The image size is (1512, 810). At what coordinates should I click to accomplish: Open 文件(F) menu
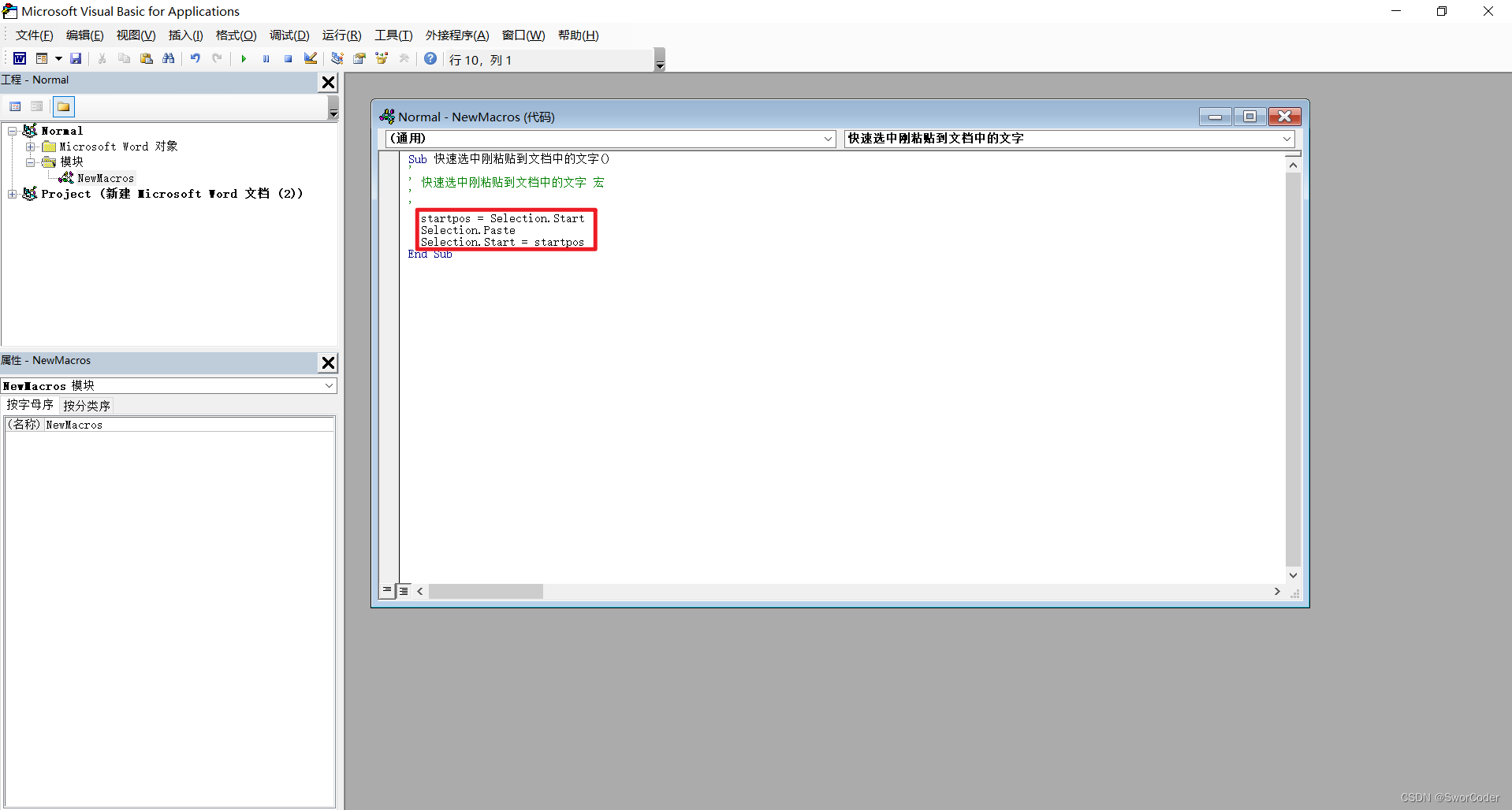coord(34,35)
